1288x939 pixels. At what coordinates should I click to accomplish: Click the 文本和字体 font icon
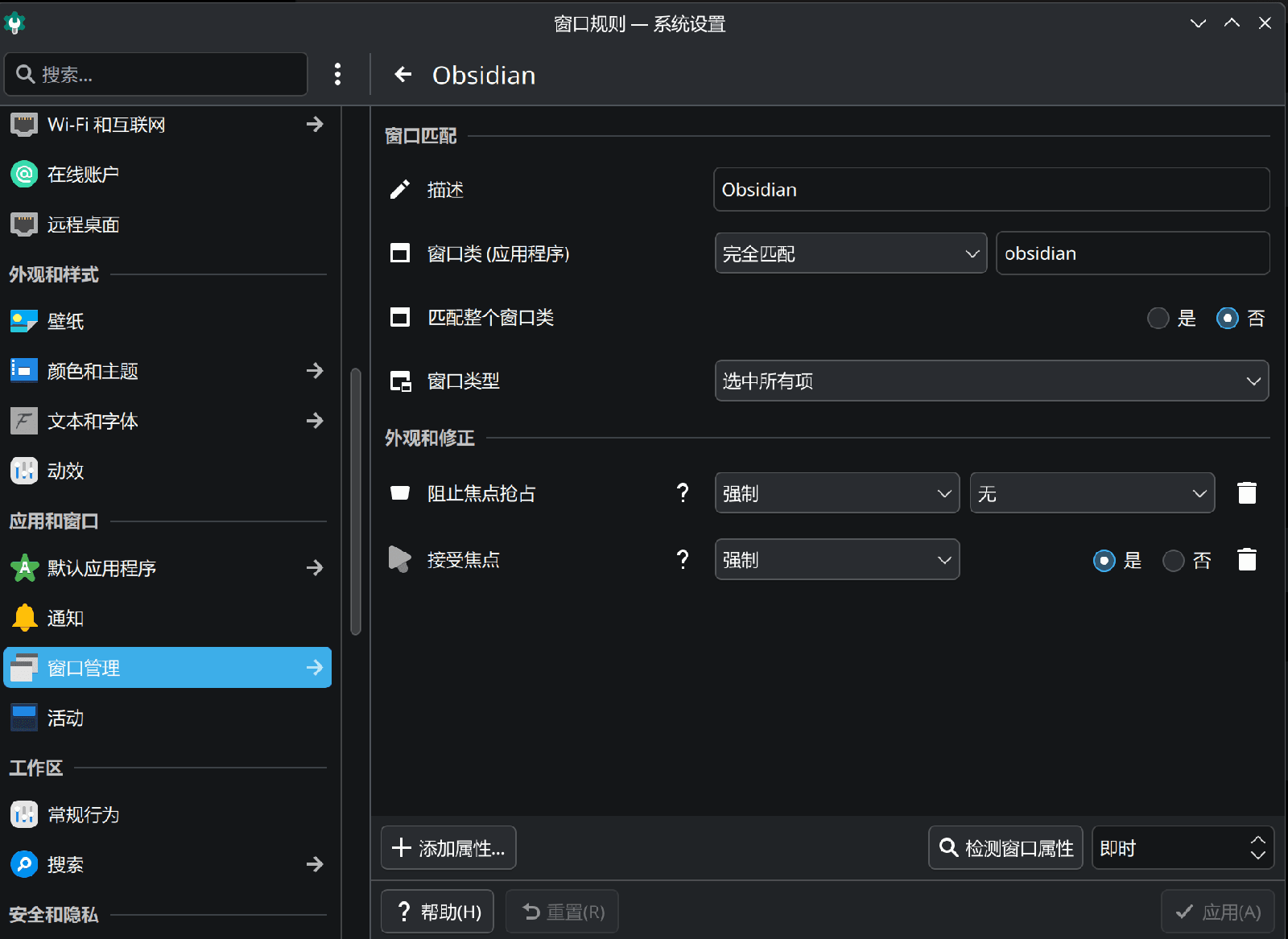pyautogui.click(x=24, y=421)
